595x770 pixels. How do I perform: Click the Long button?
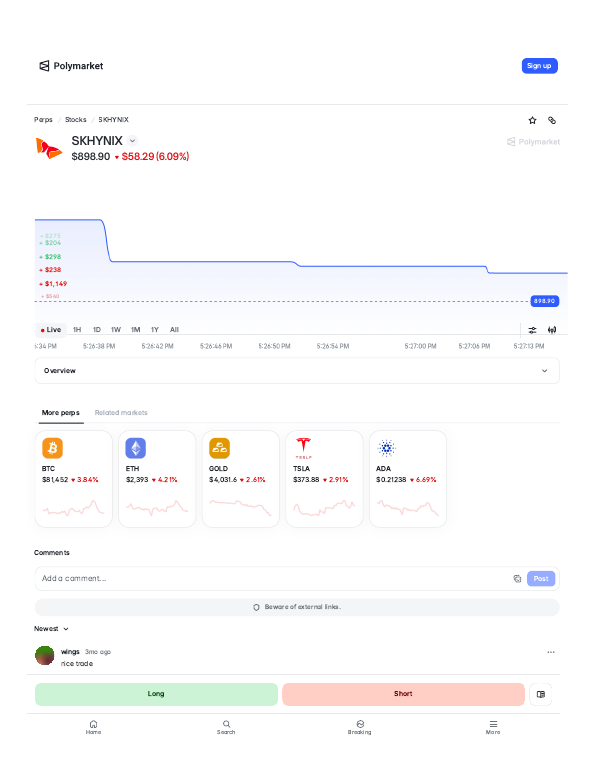(156, 694)
